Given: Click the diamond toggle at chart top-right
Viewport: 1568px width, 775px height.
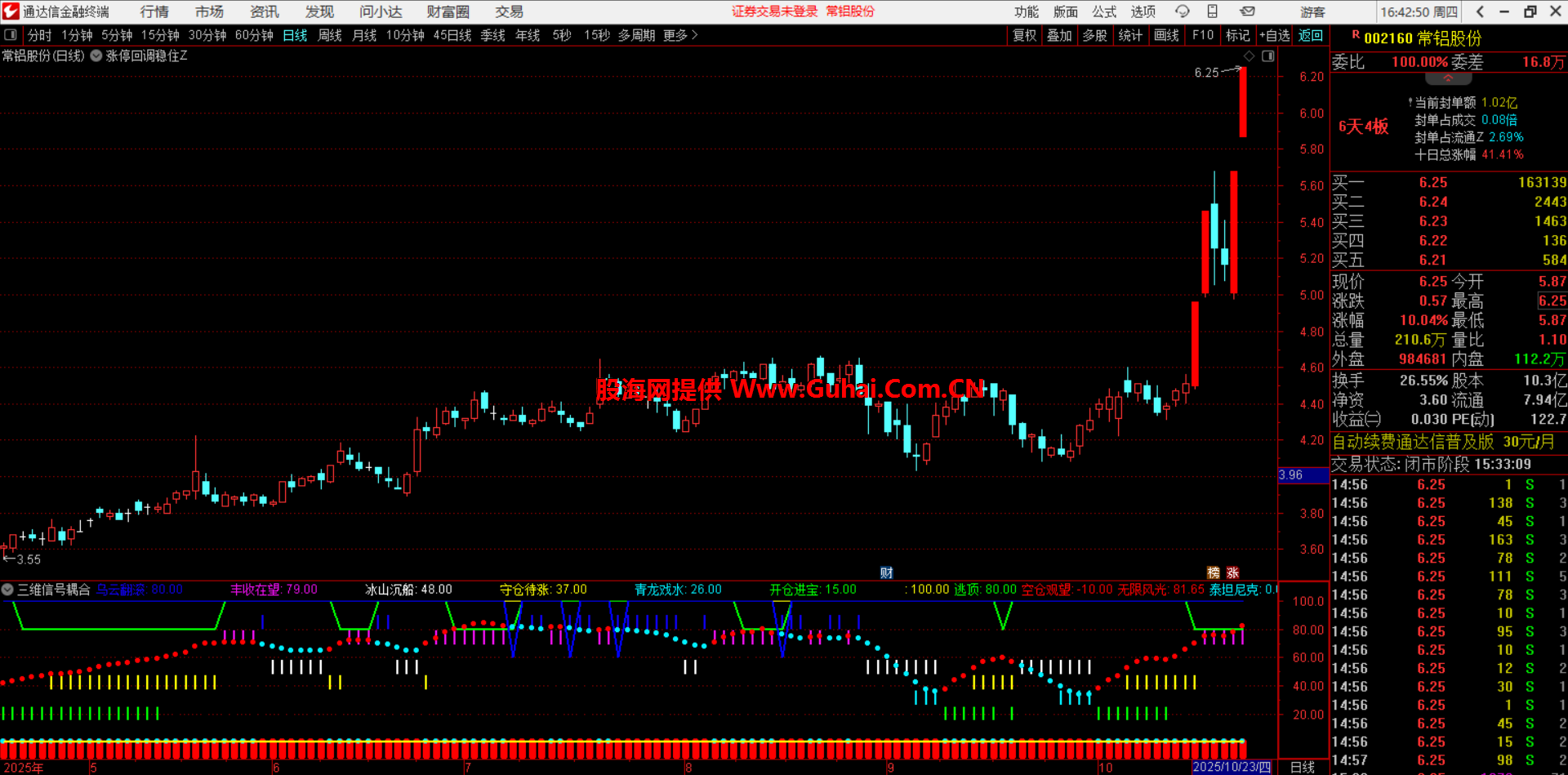Looking at the screenshot, I should click(1249, 56).
